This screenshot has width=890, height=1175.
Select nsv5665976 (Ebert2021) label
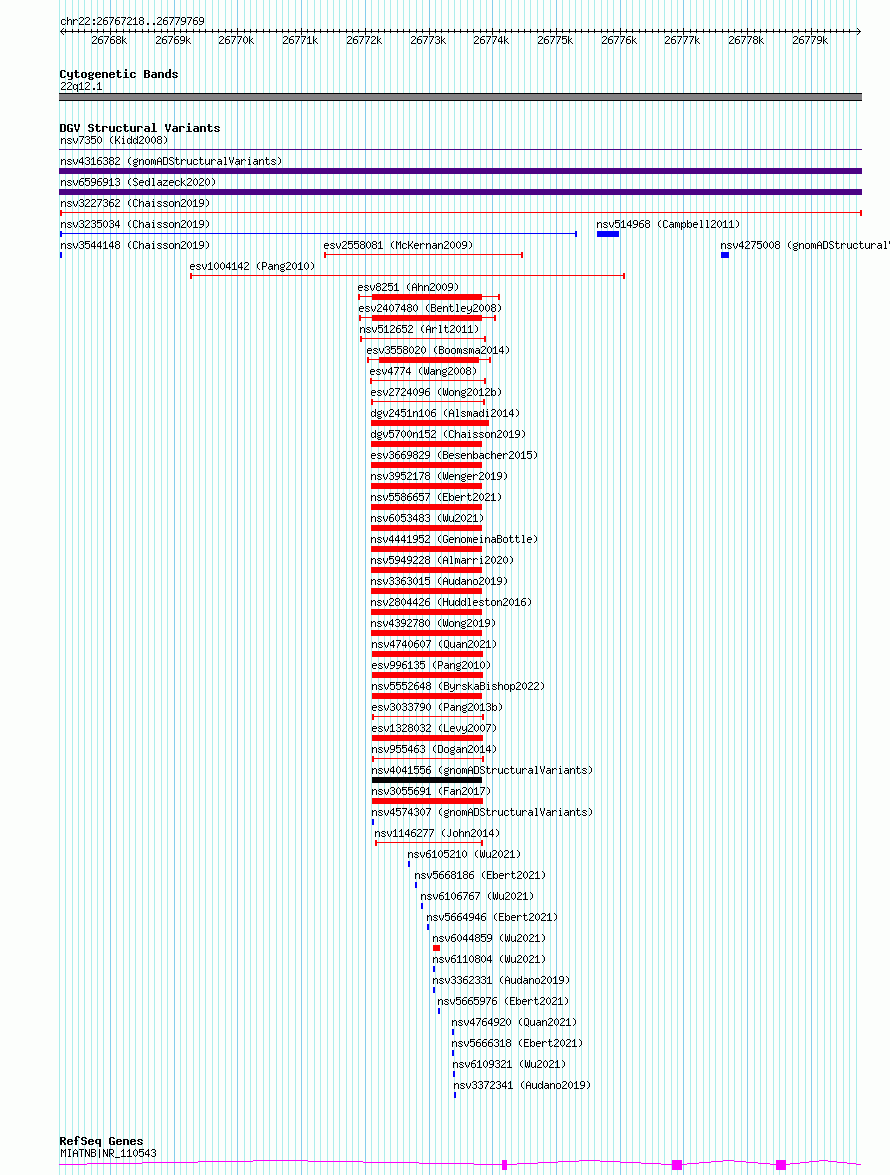[503, 1000]
